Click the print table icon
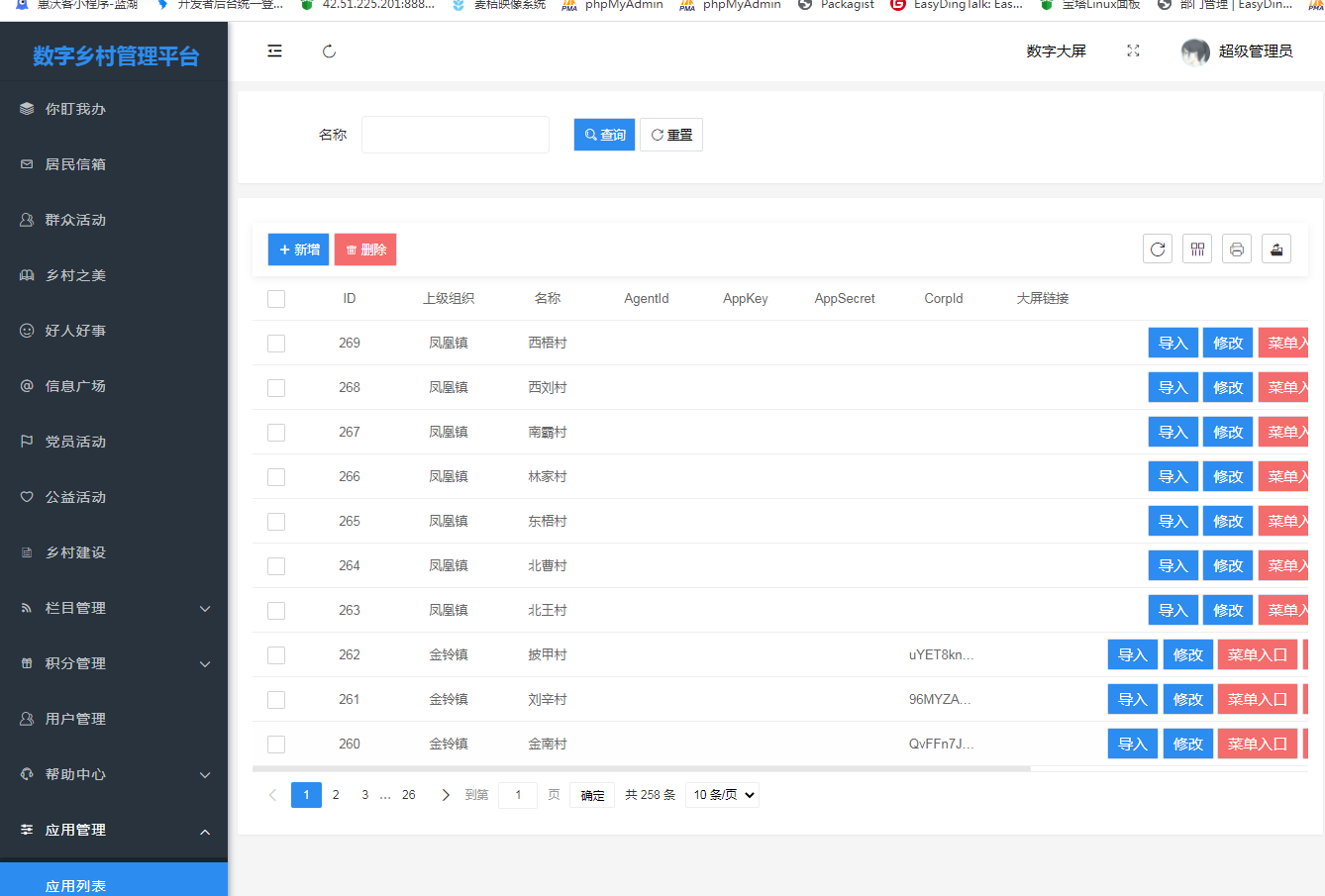The width and height of the screenshot is (1325, 896). point(1237,249)
